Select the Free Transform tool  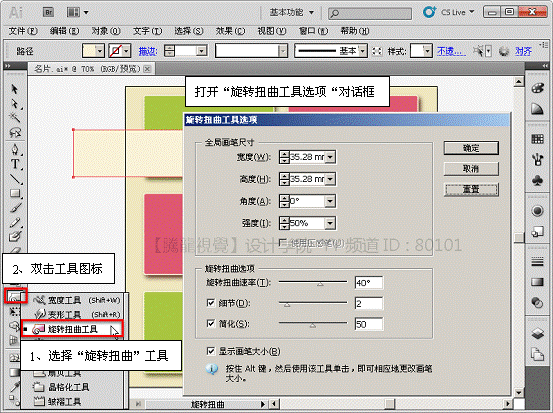[14, 311]
